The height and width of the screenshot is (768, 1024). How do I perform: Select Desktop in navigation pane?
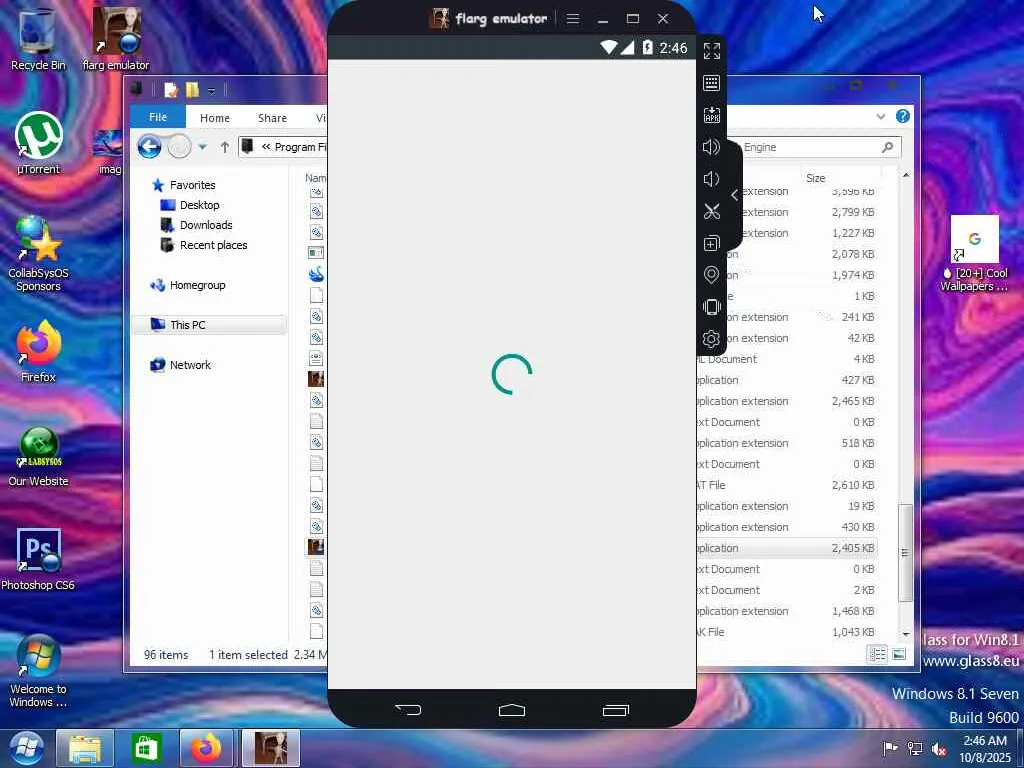pyautogui.click(x=199, y=205)
